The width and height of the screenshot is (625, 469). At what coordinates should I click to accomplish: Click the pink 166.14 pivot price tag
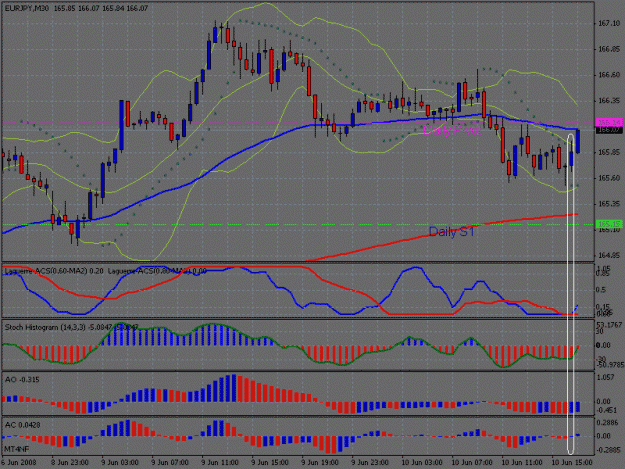click(x=609, y=123)
